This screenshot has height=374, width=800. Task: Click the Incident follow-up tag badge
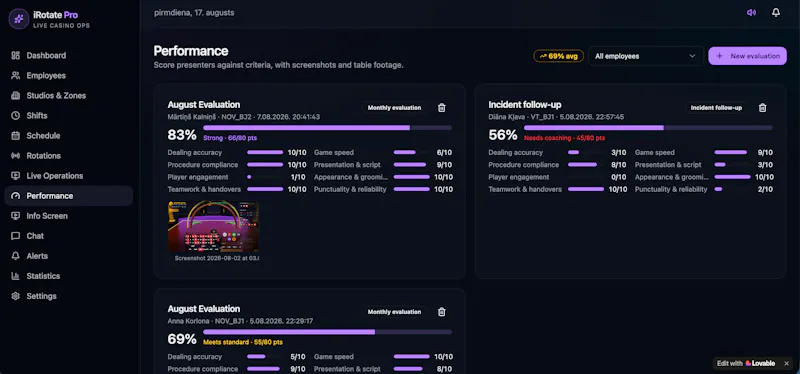point(716,108)
